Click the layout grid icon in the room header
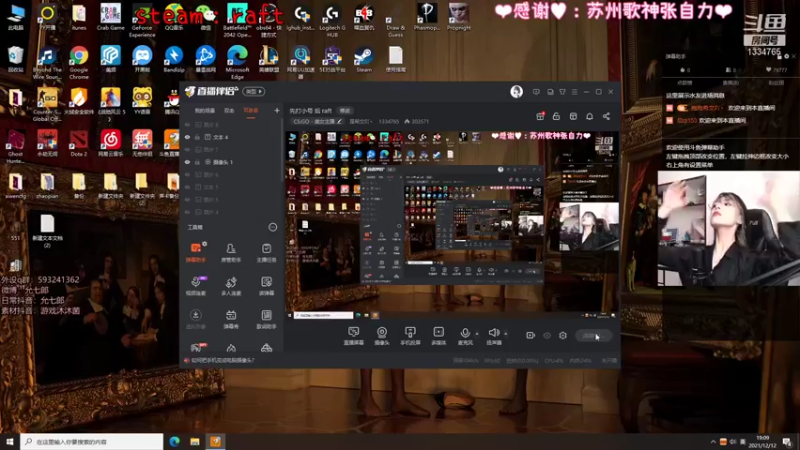Viewport: 800px width, 450px height. [x=573, y=116]
